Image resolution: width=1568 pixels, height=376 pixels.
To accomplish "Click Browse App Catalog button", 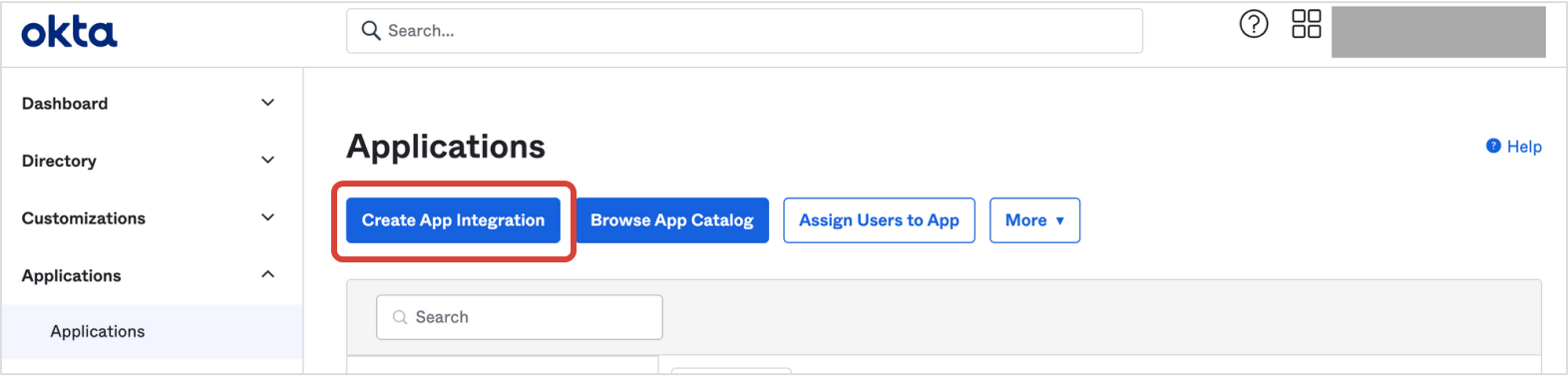I will point(671,220).
